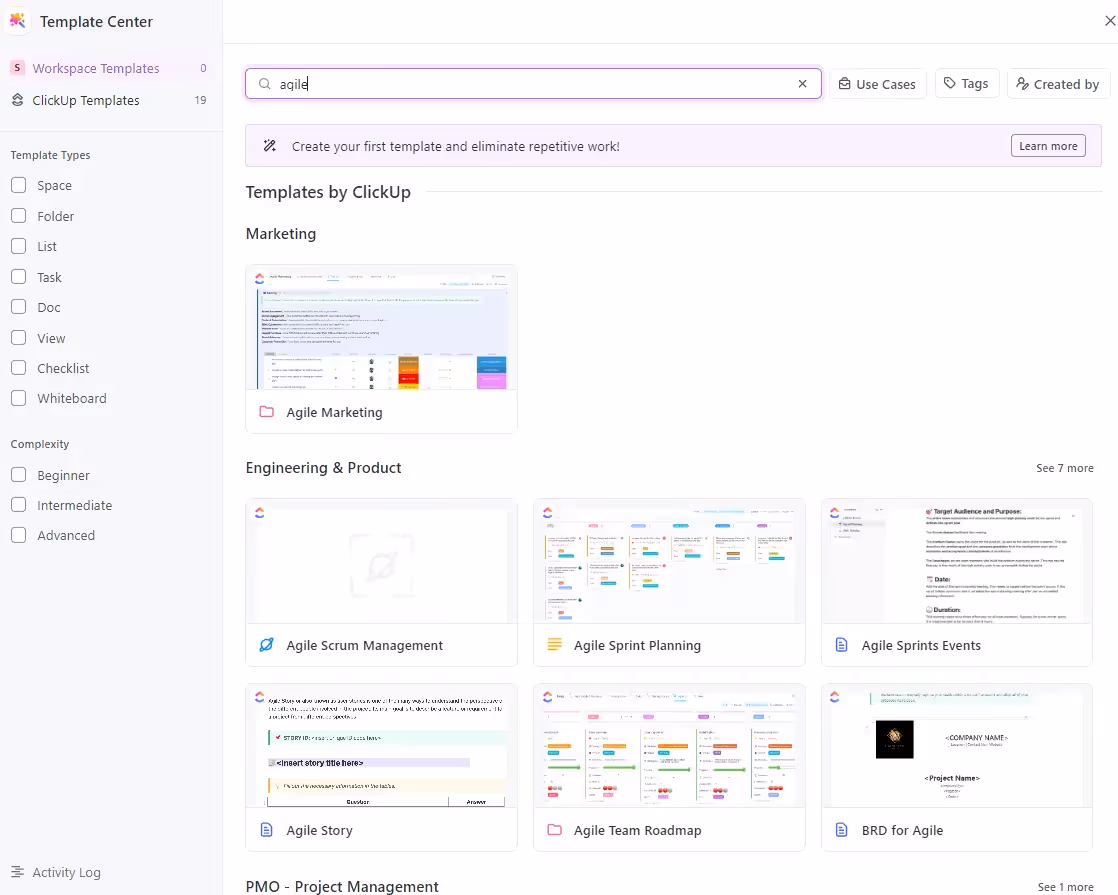1118x895 pixels.
Task: Select Workspace Templates in the sidebar
Action: tap(96, 67)
